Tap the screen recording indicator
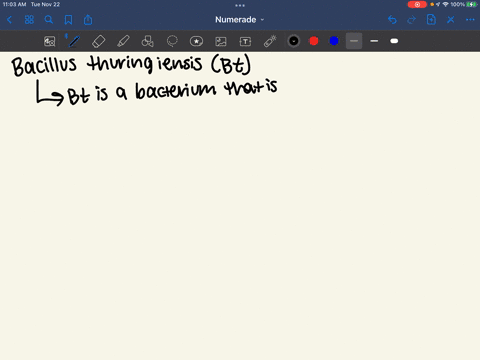480x360 pixels. [x=417, y=4]
